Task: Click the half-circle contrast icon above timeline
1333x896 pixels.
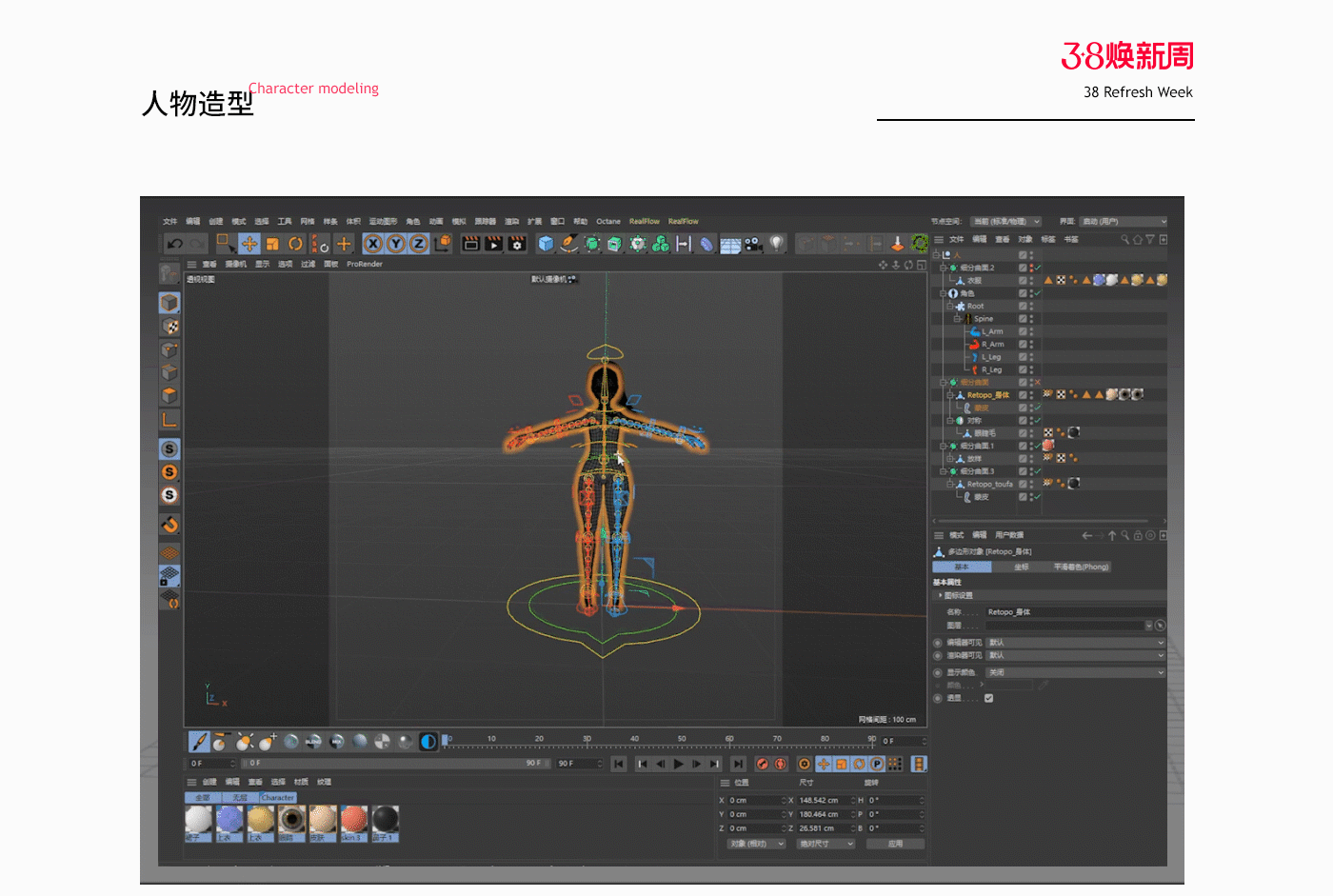Action: [428, 741]
